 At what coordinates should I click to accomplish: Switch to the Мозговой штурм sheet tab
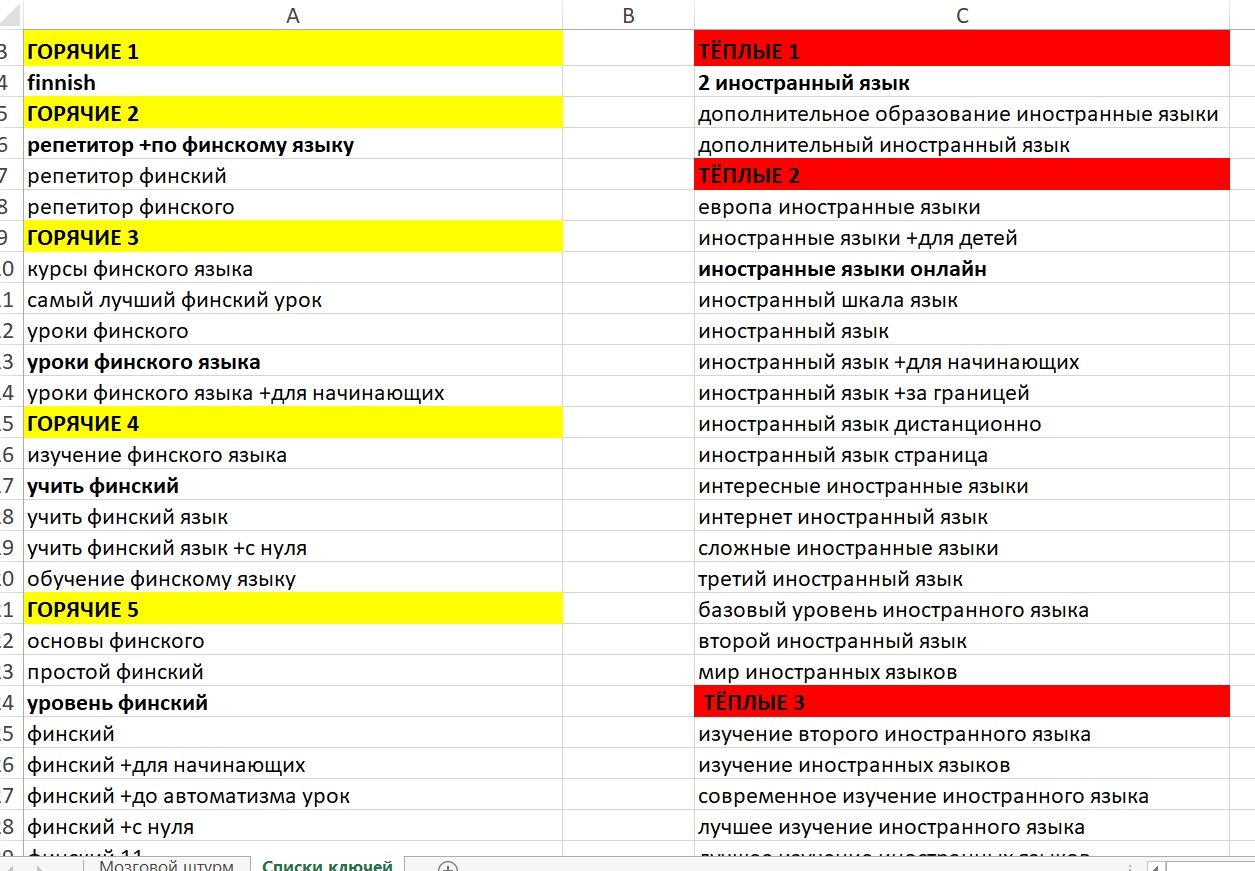click(x=166, y=865)
